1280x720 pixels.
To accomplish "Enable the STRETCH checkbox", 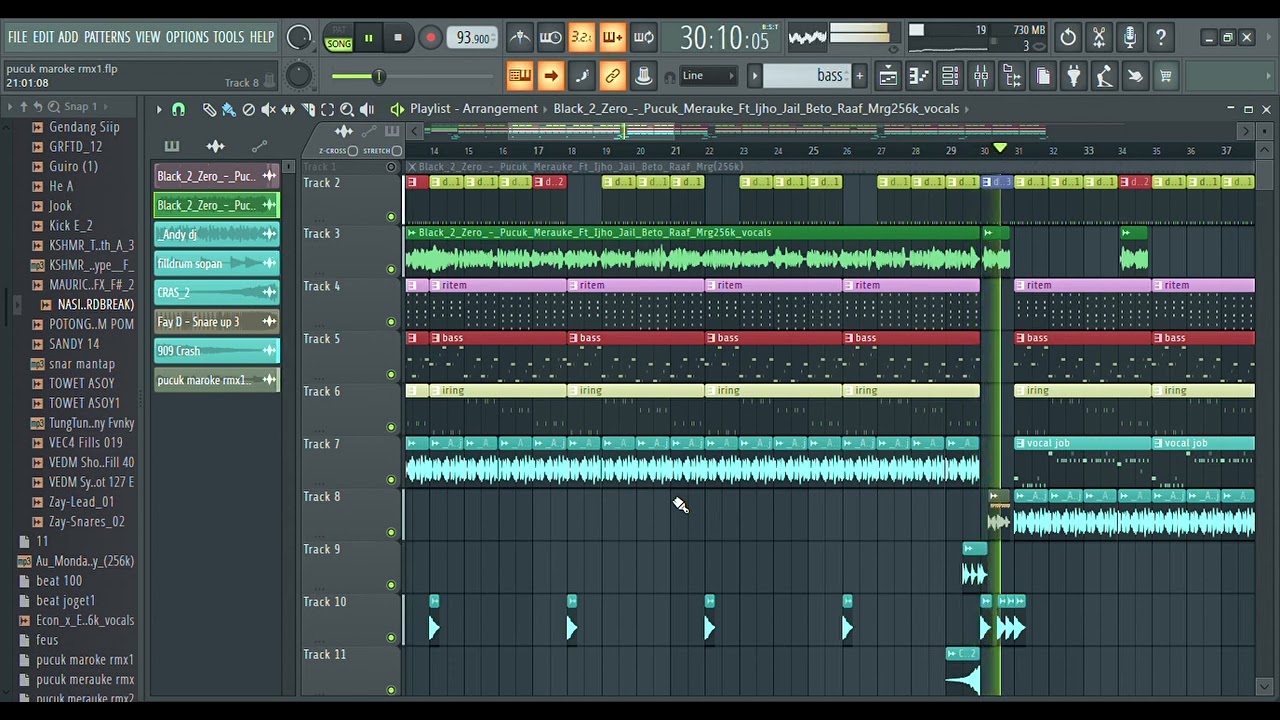I will click(x=397, y=151).
